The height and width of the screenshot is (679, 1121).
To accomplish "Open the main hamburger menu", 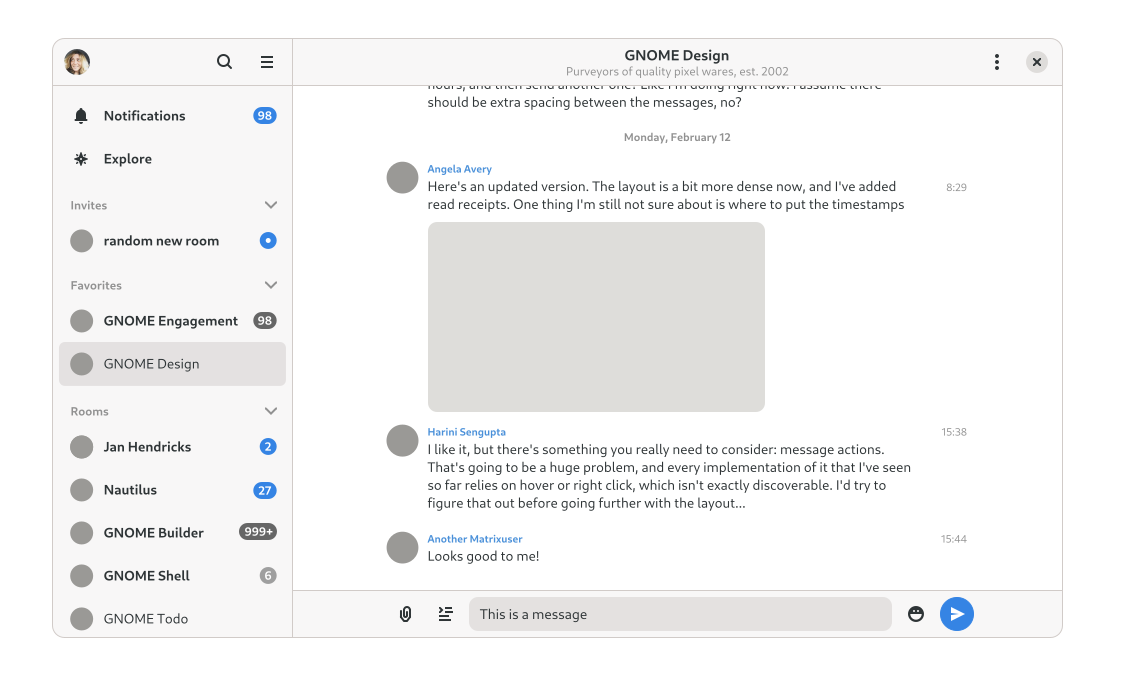I will [267, 61].
